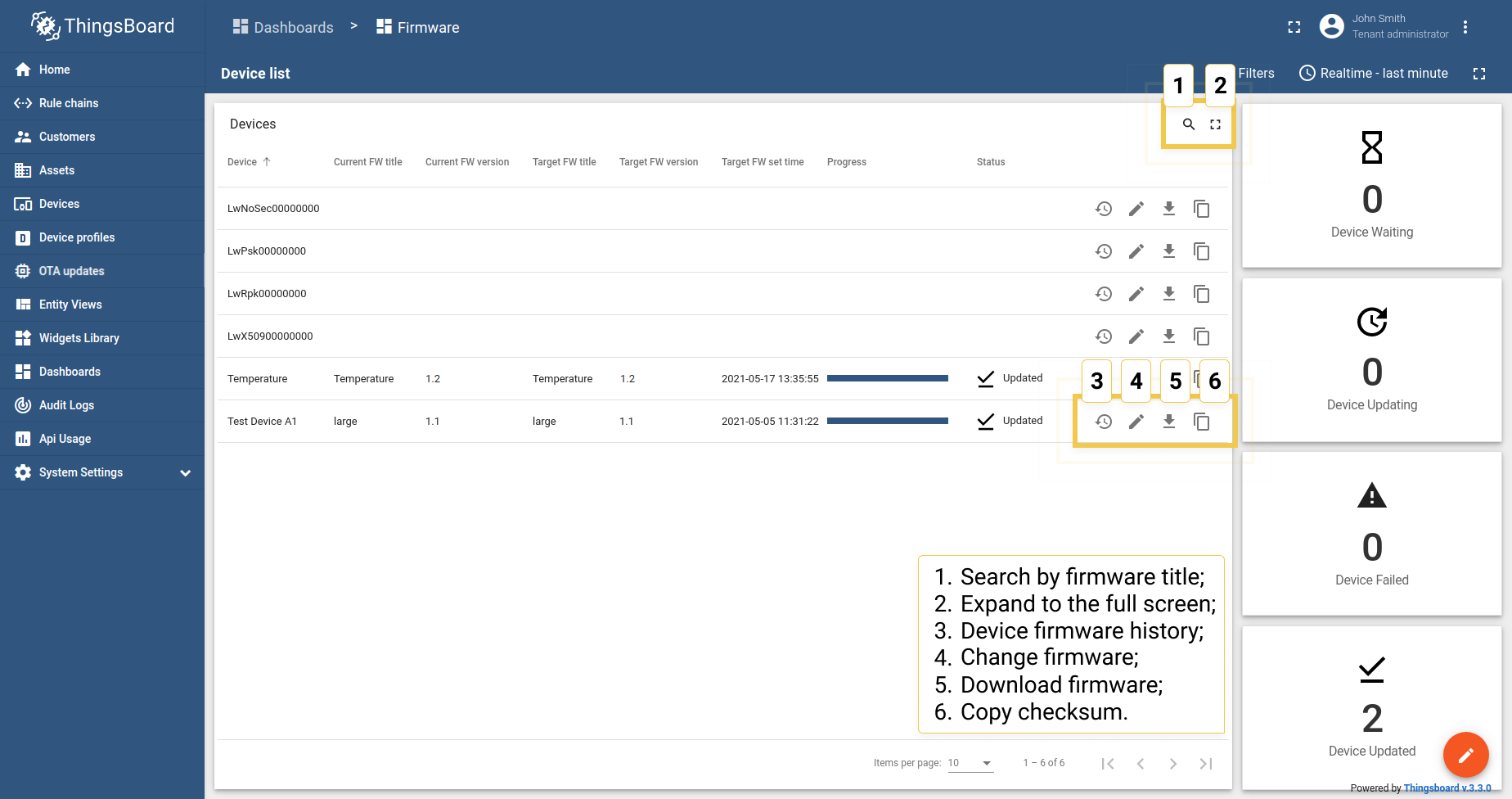Screen dimensions: 1512x799
Task: Click the Updated status check for Temperature device
Action: pyautogui.click(x=984, y=378)
